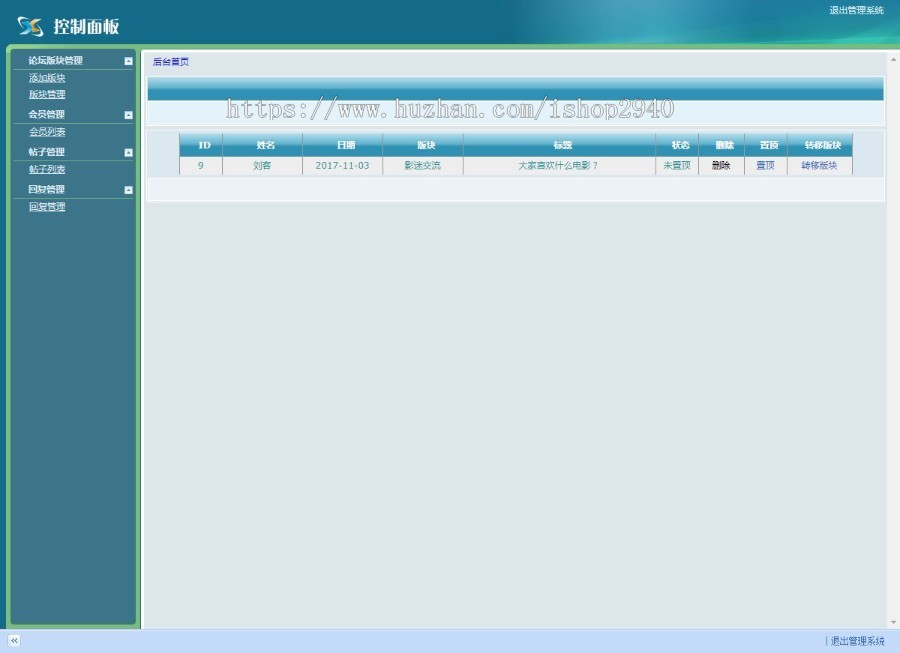Image resolution: width=900 pixels, height=653 pixels.
Task: Click the 控制面板 title text
Action: pyautogui.click(x=86, y=26)
